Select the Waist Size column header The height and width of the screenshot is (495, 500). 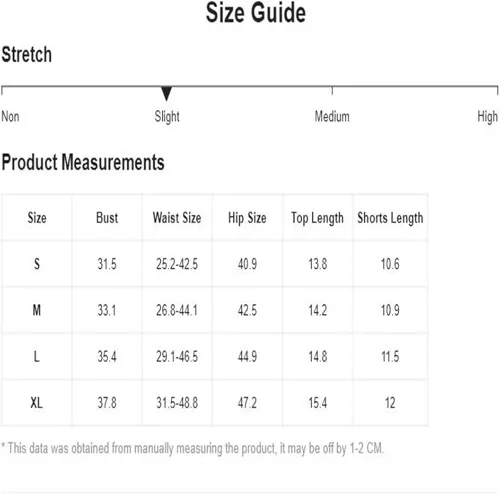177,218
